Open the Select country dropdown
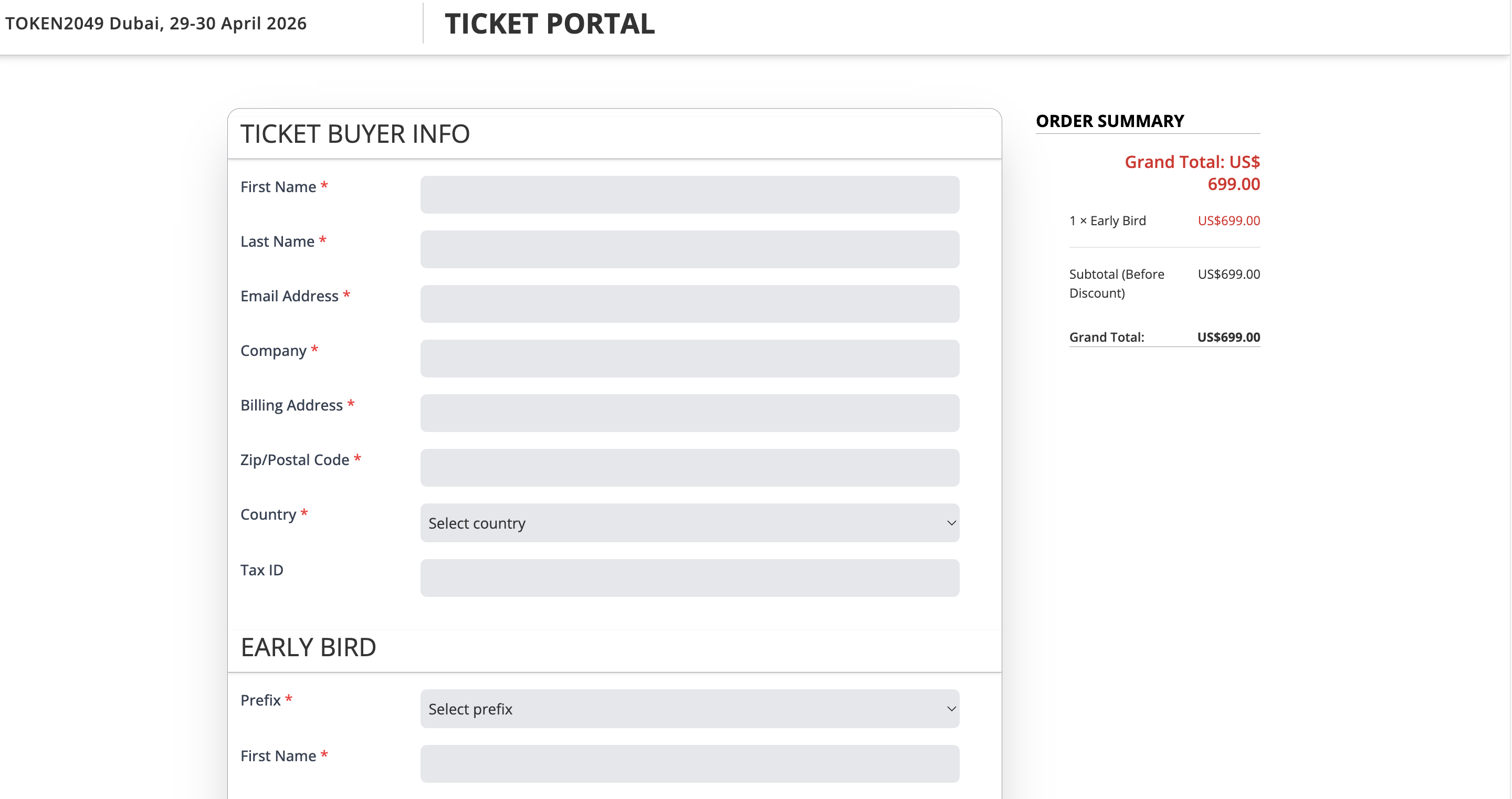Image resolution: width=1512 pixels, height=799 pixels. pyautogui.click(x=690, y=522)
